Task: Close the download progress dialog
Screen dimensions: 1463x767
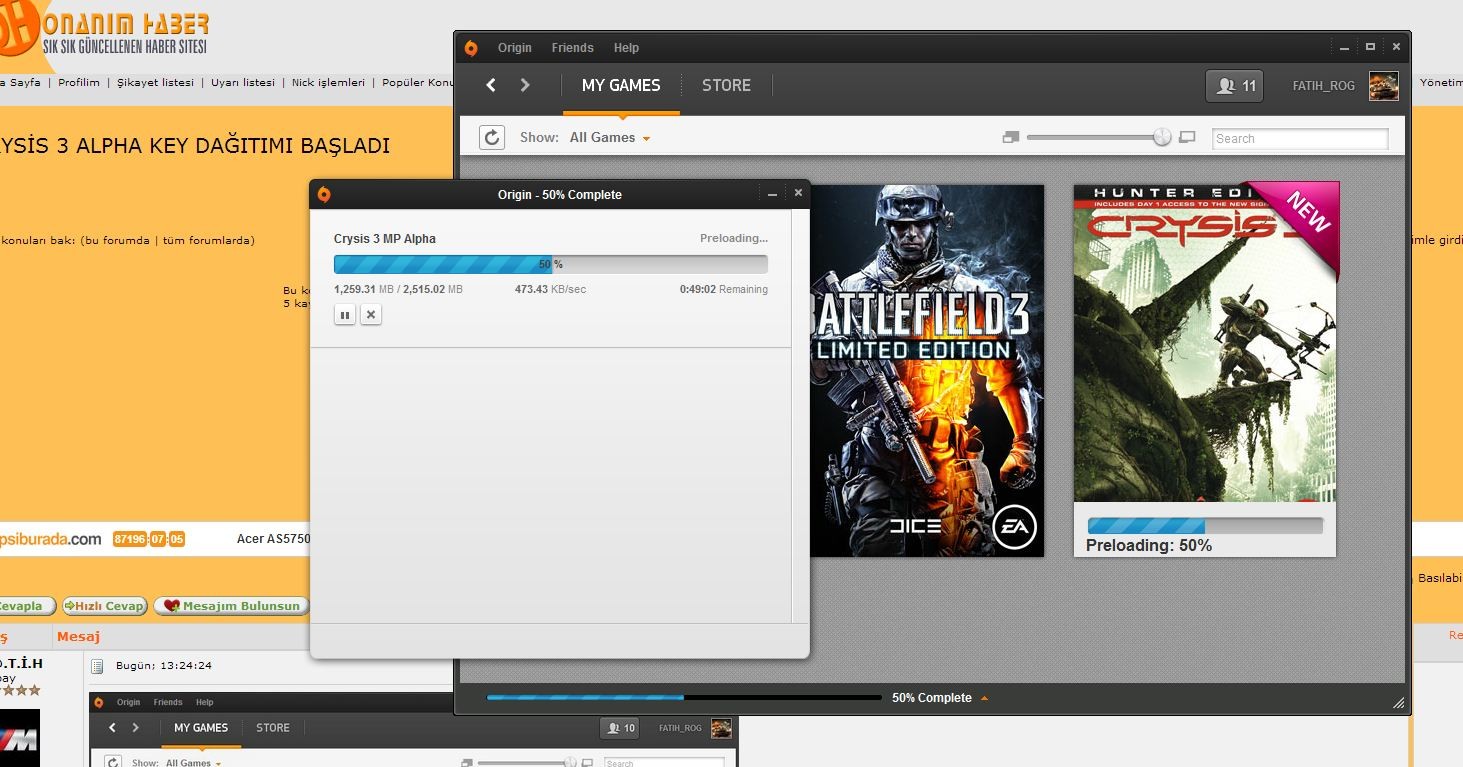Action: click(x=798, y=194)
